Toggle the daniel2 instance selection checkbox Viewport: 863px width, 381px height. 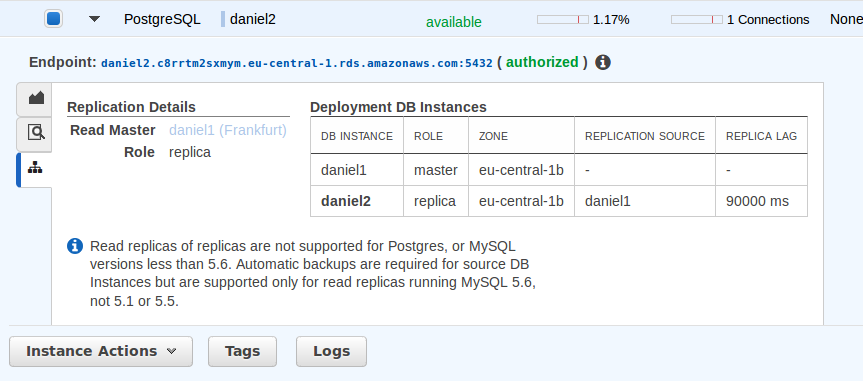[x=53, y=19]
